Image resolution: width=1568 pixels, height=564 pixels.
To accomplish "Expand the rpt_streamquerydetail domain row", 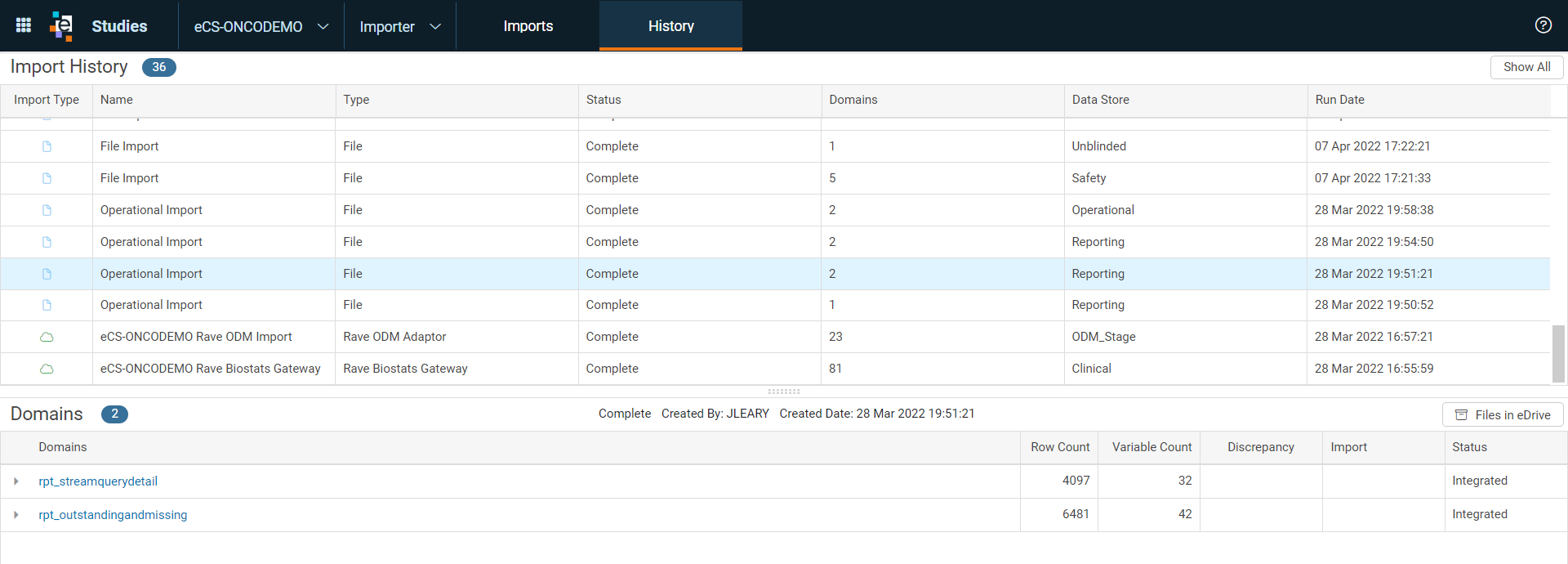I will 16,481.
